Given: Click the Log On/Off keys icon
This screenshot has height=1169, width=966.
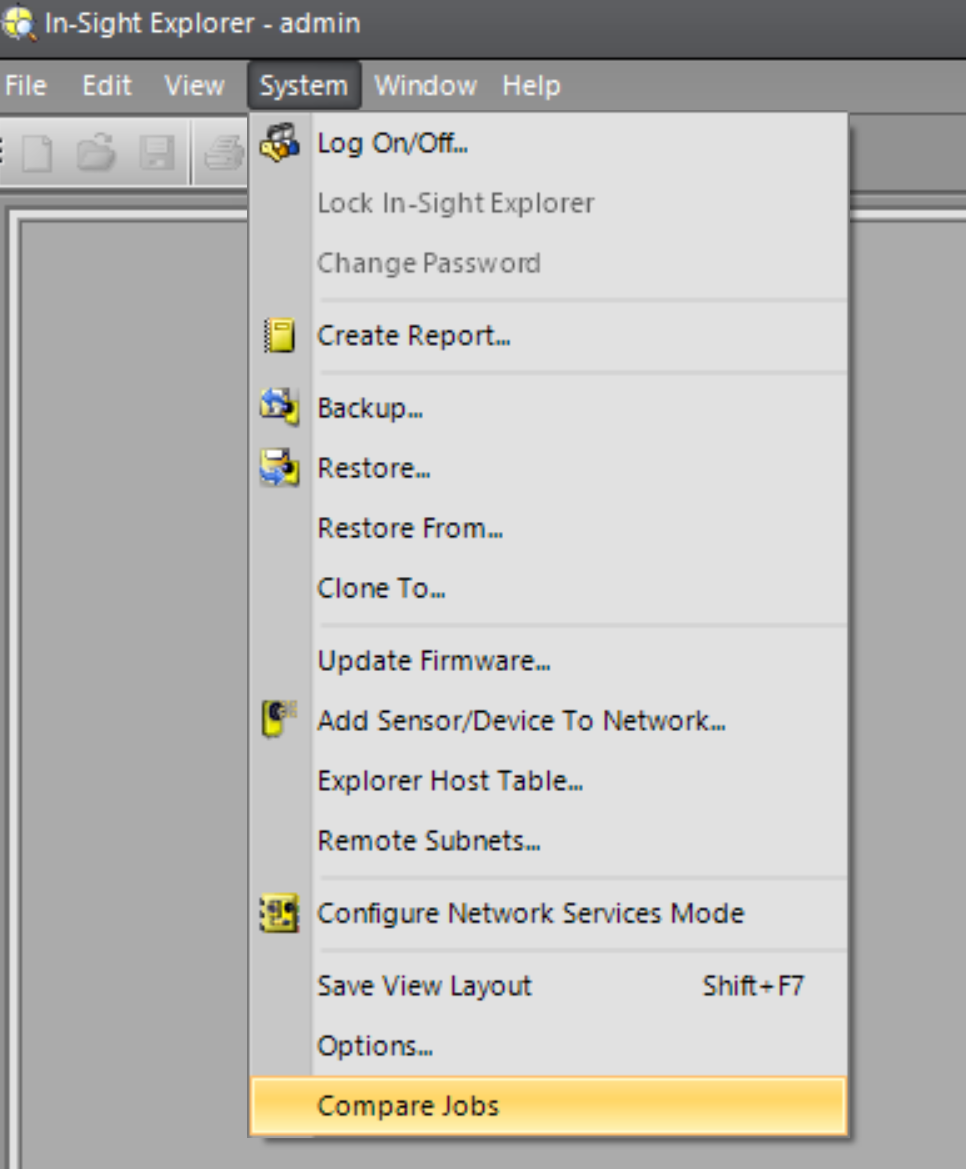Looking at the screenshot, I should 280,143.
